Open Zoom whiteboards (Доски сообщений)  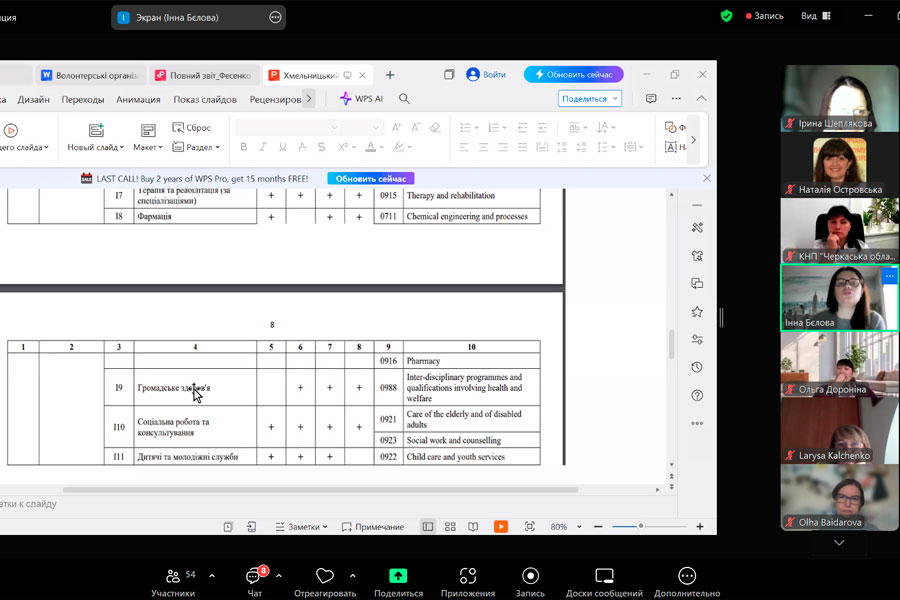[604, 580]
